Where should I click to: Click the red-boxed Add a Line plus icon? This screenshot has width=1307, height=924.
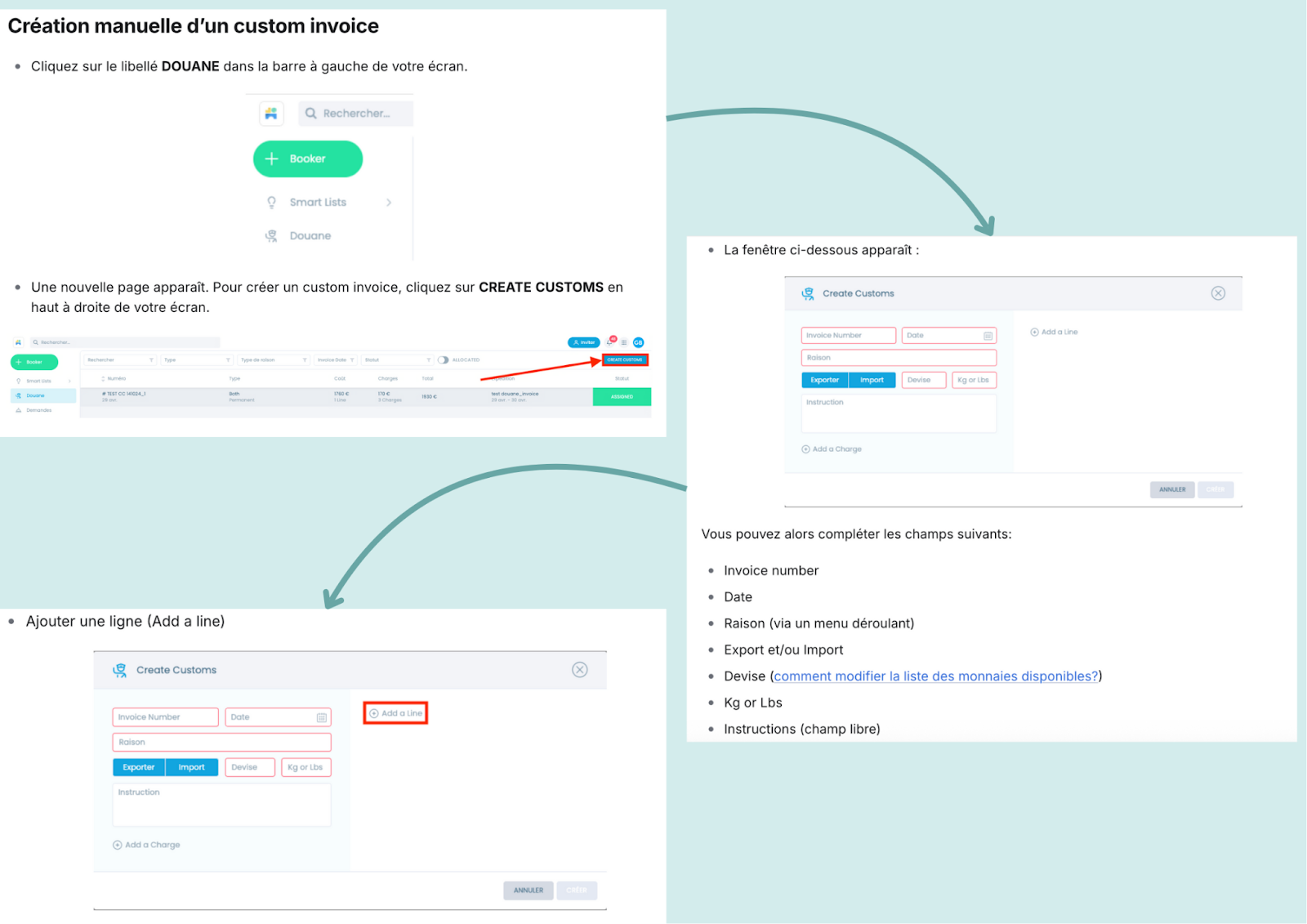(x=374, y=713)
